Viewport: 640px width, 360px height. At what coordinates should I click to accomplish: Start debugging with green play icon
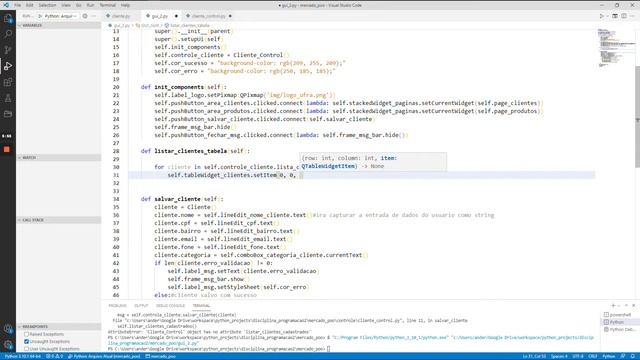(40, 16)
